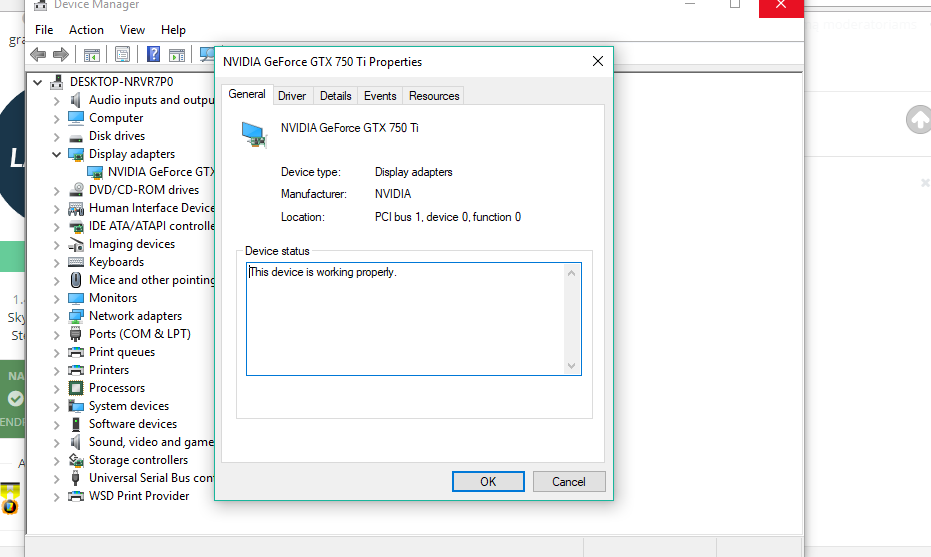Open the Action menu
The image size is (931, 557).
tap(86, 30)
